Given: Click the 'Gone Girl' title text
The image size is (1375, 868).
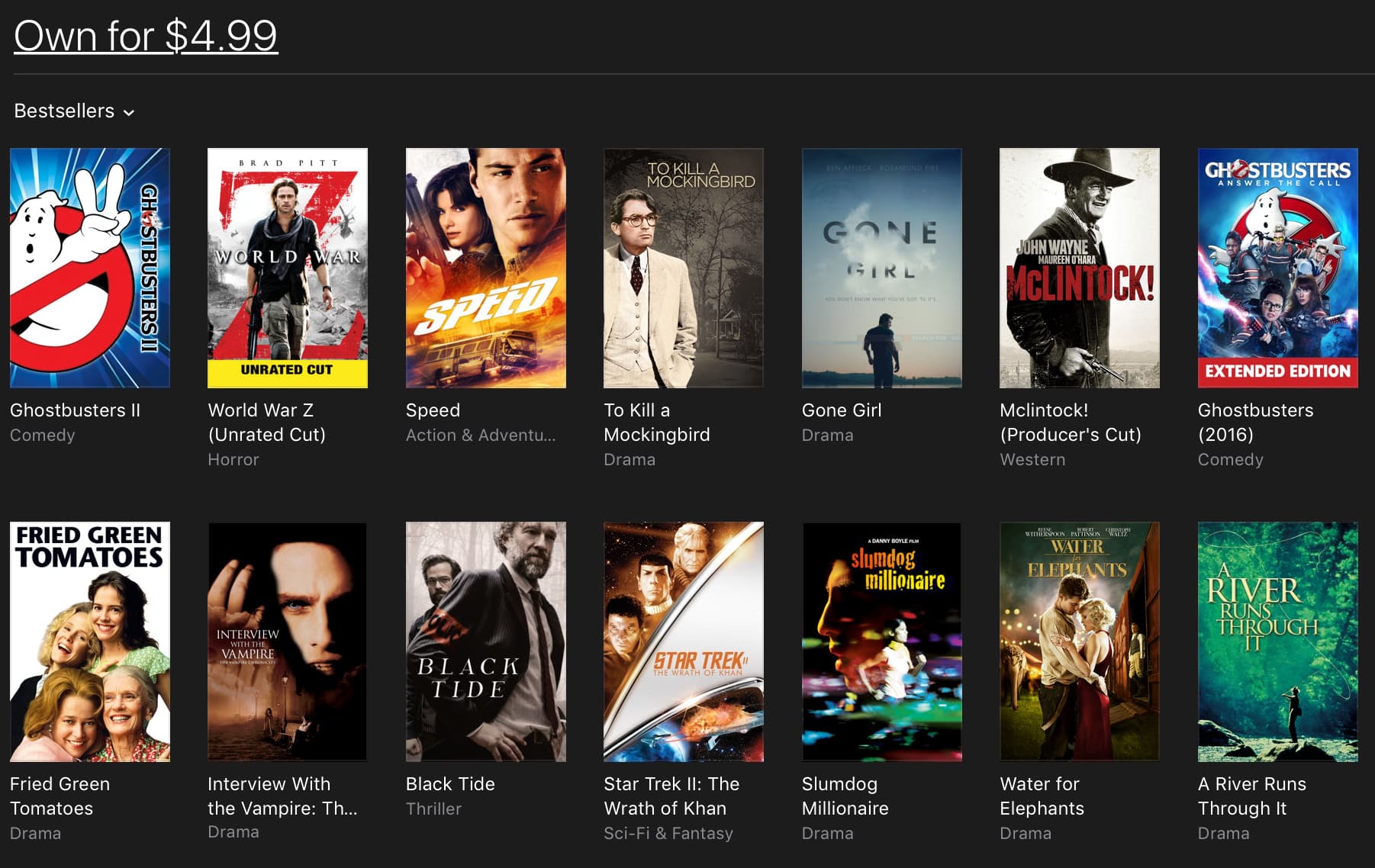Looking at the screenshot, I should (842, 410).
